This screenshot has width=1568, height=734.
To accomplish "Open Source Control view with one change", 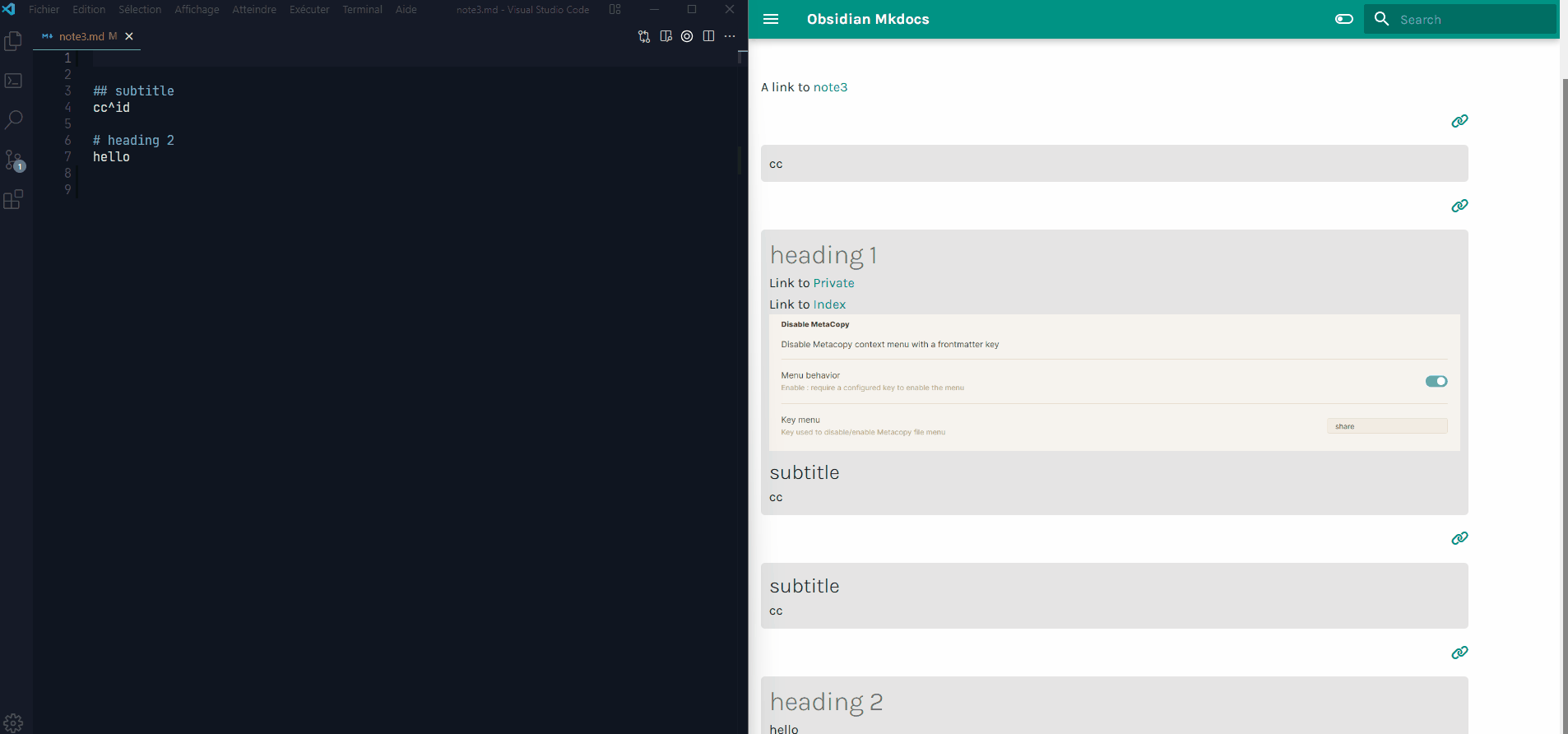I will tap(14, 160).
